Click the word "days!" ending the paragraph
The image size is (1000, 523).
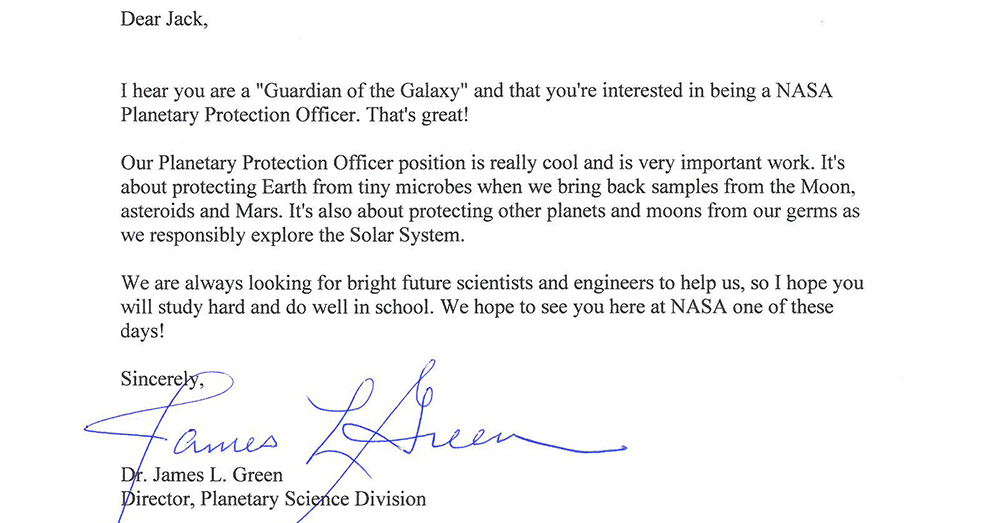point(143,331)
